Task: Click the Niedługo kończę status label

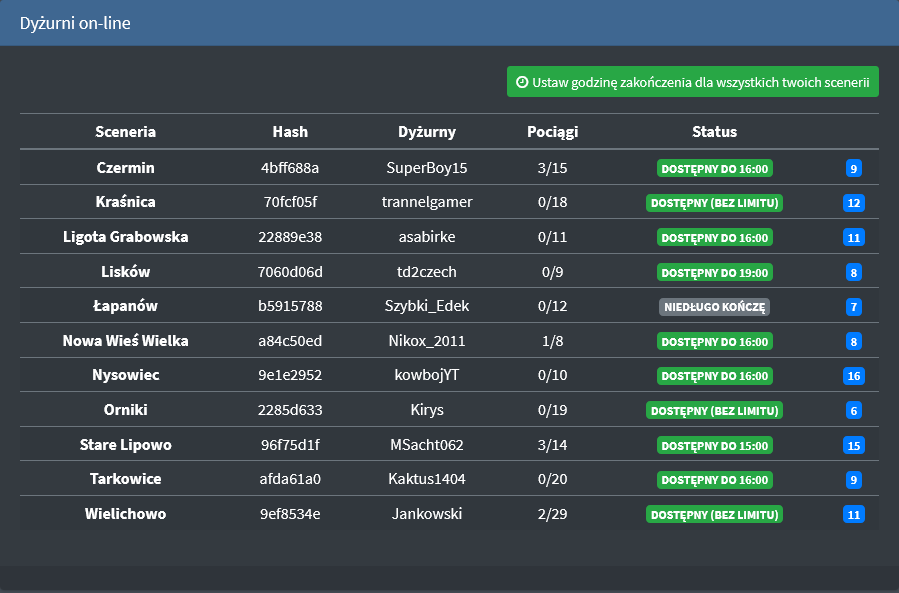Action: pyautogui.click(x=714, y=307)
